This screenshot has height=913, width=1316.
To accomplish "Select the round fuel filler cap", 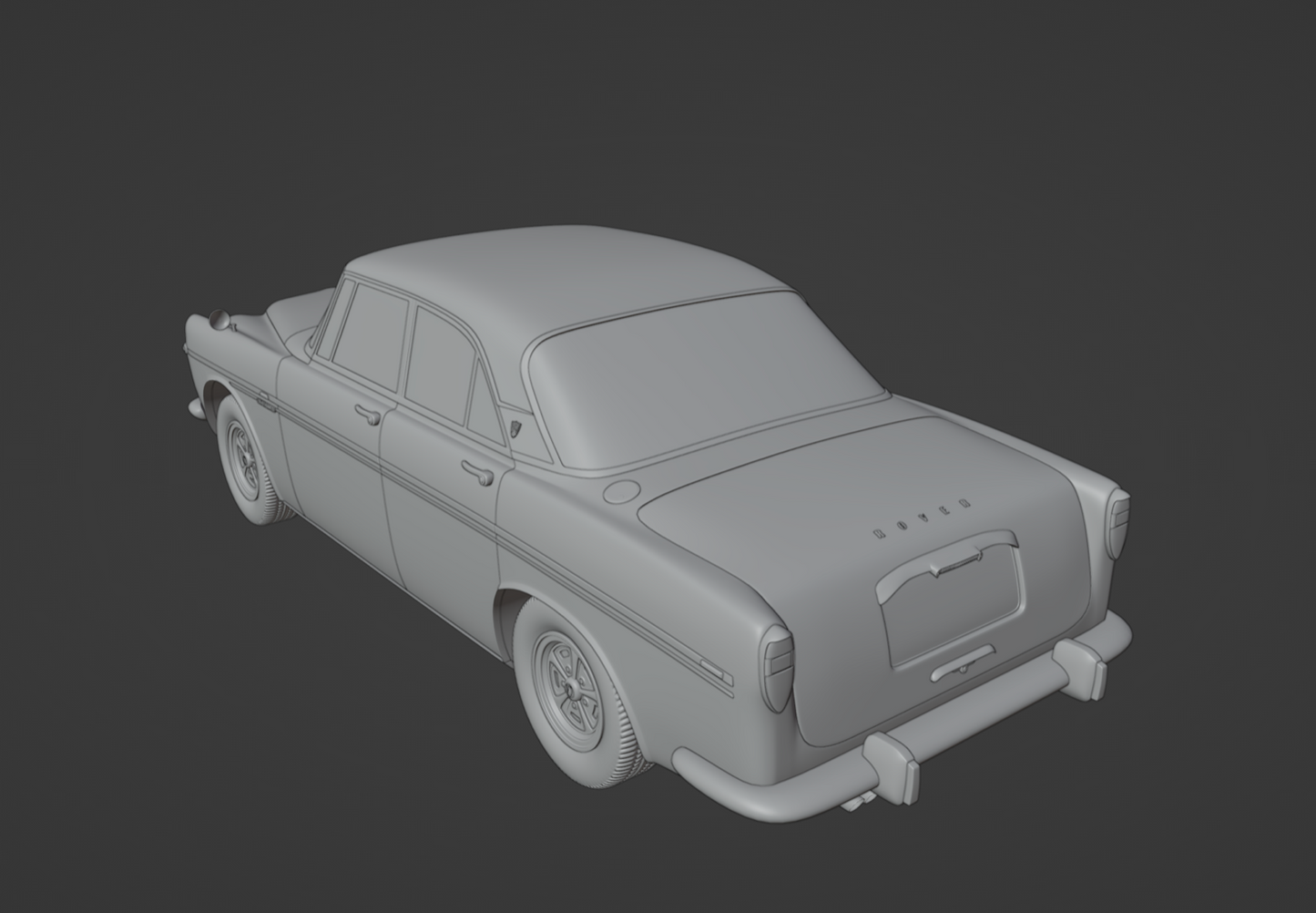I will [x=622, y=490].
